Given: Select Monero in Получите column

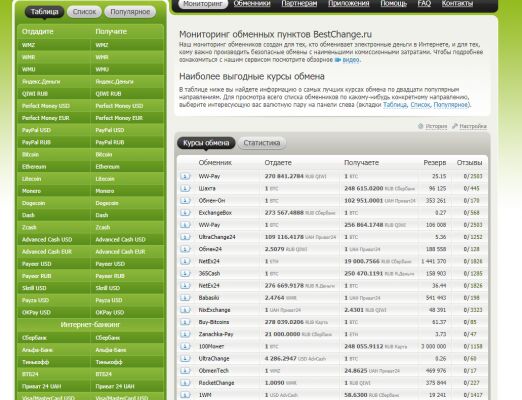Looking at the screenshot, I should pyautogui.click(x=127, y=191).
